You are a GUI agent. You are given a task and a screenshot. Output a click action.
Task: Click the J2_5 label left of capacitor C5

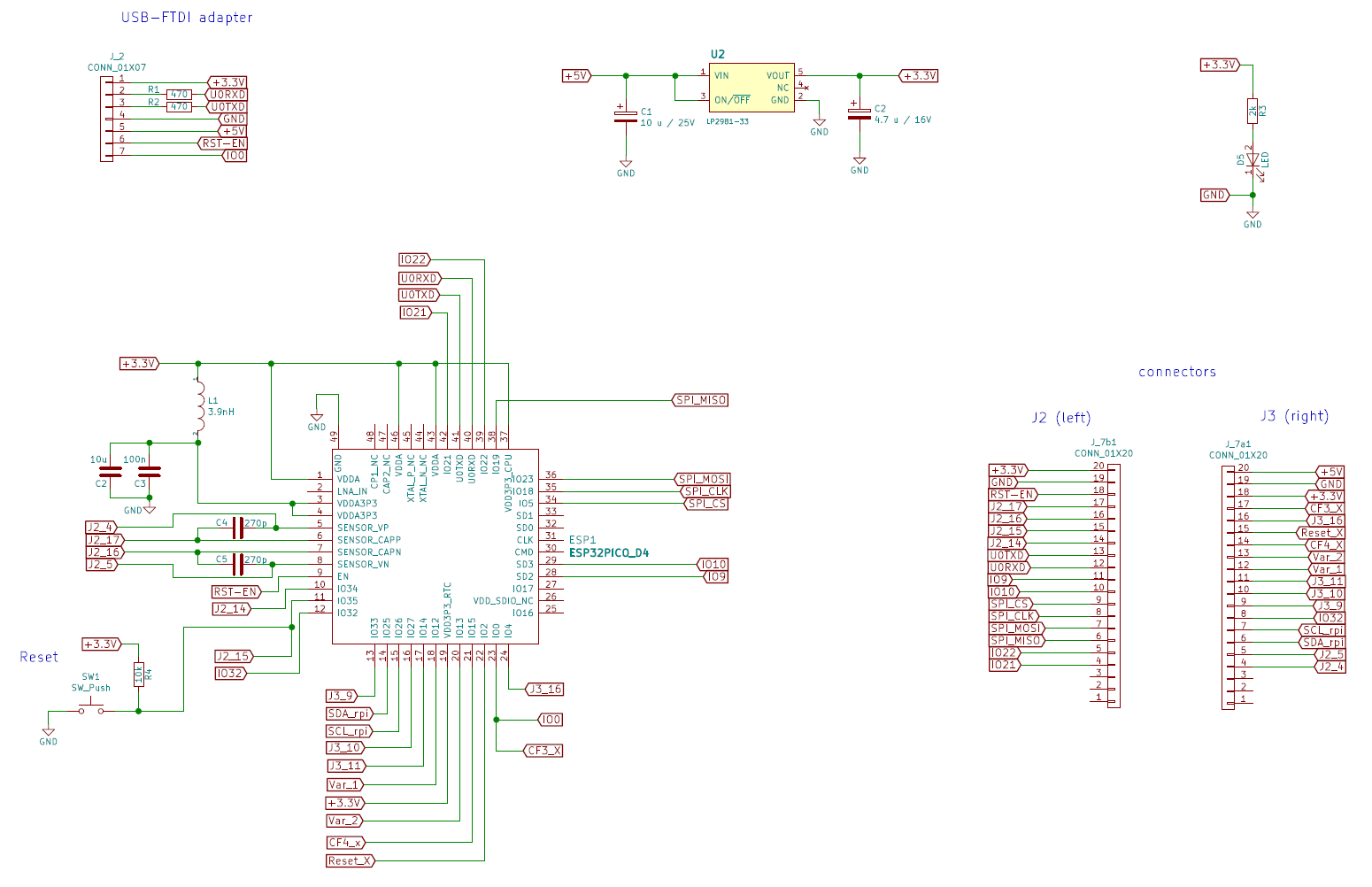pos(102,564)
